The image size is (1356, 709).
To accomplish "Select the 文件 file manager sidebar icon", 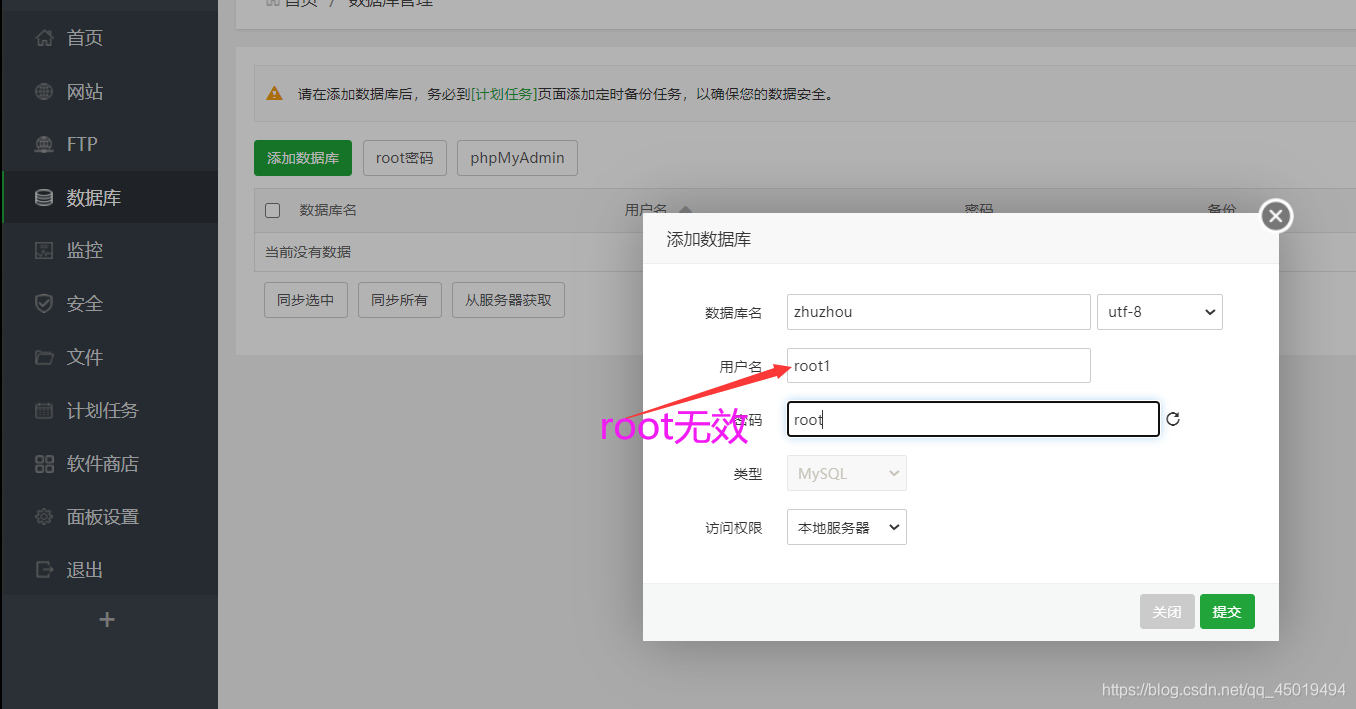I will pos(44,357).
